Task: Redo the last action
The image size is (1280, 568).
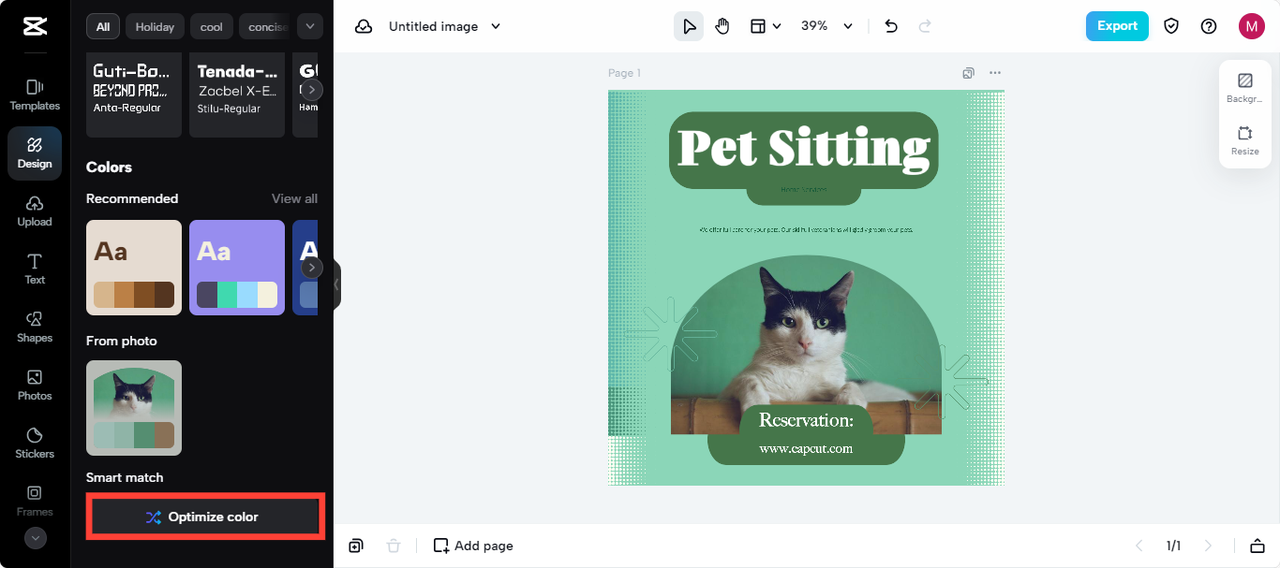Action: pyautogui.click(x=925, y=26)
